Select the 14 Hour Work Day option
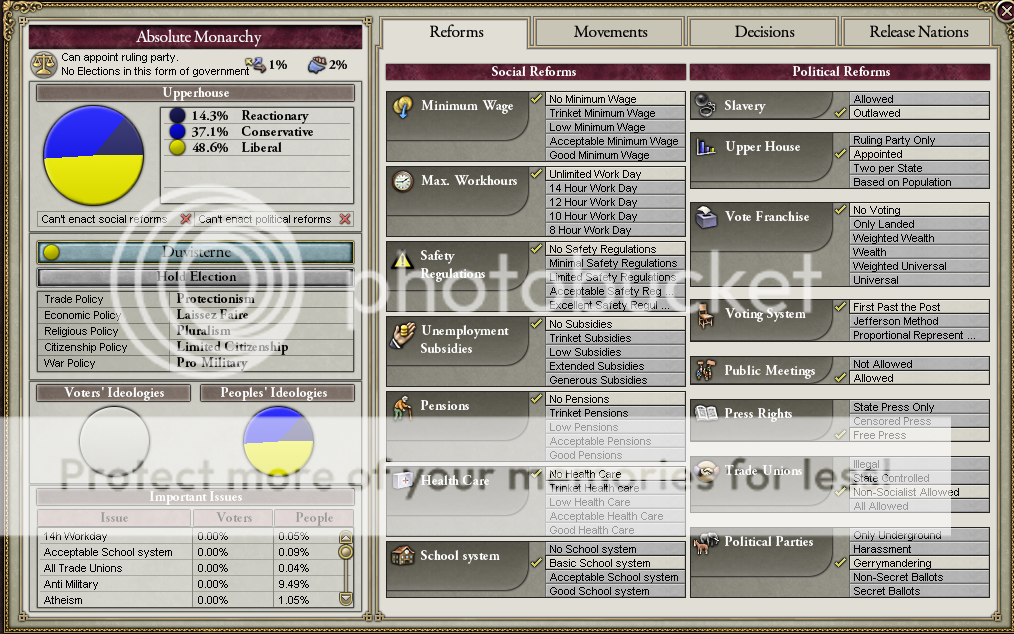 (x=592, y=188)
